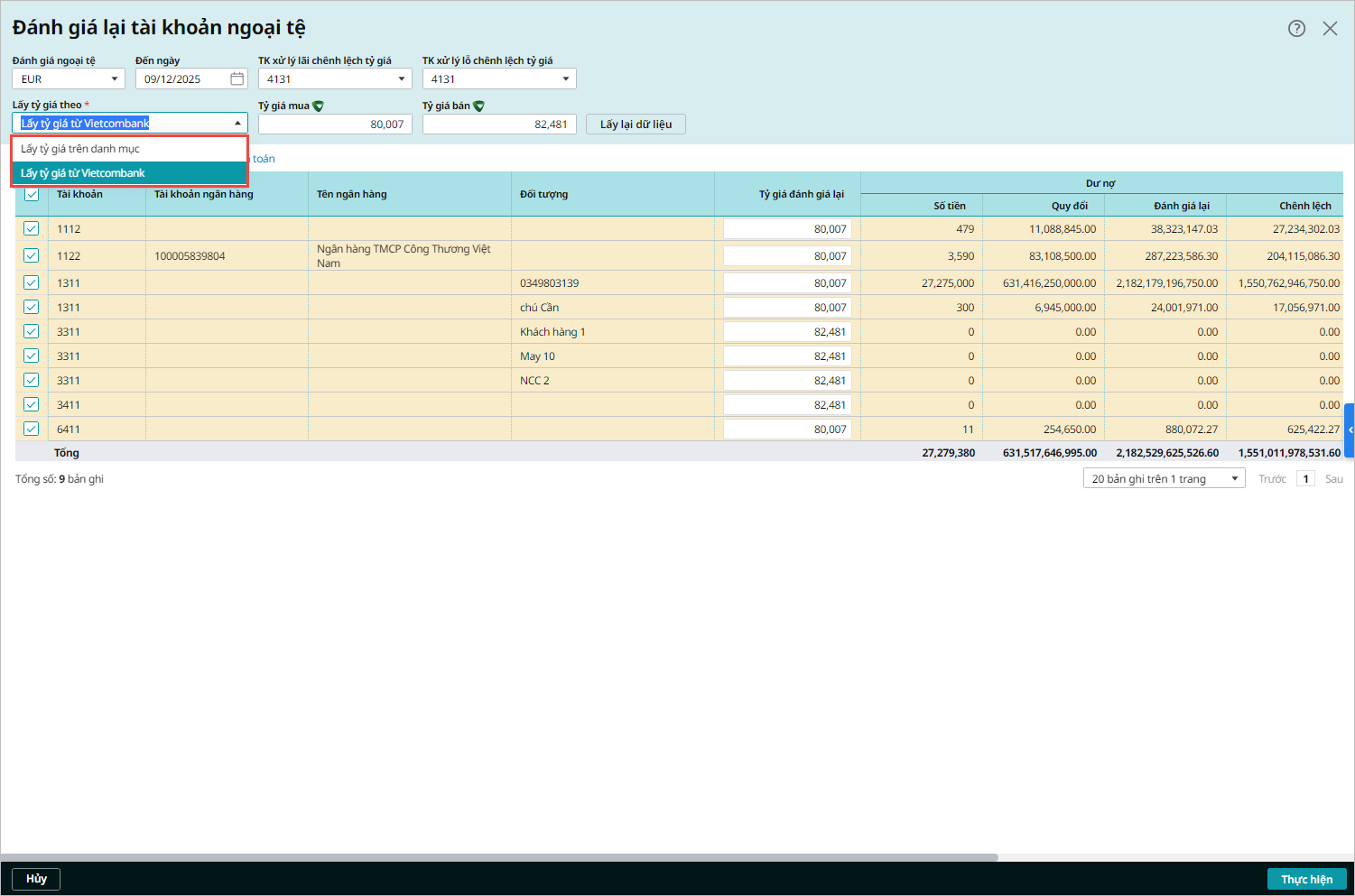Expand the blue side panel handle
Viewport: 1355px width, 896px height.
point(1350,430)
